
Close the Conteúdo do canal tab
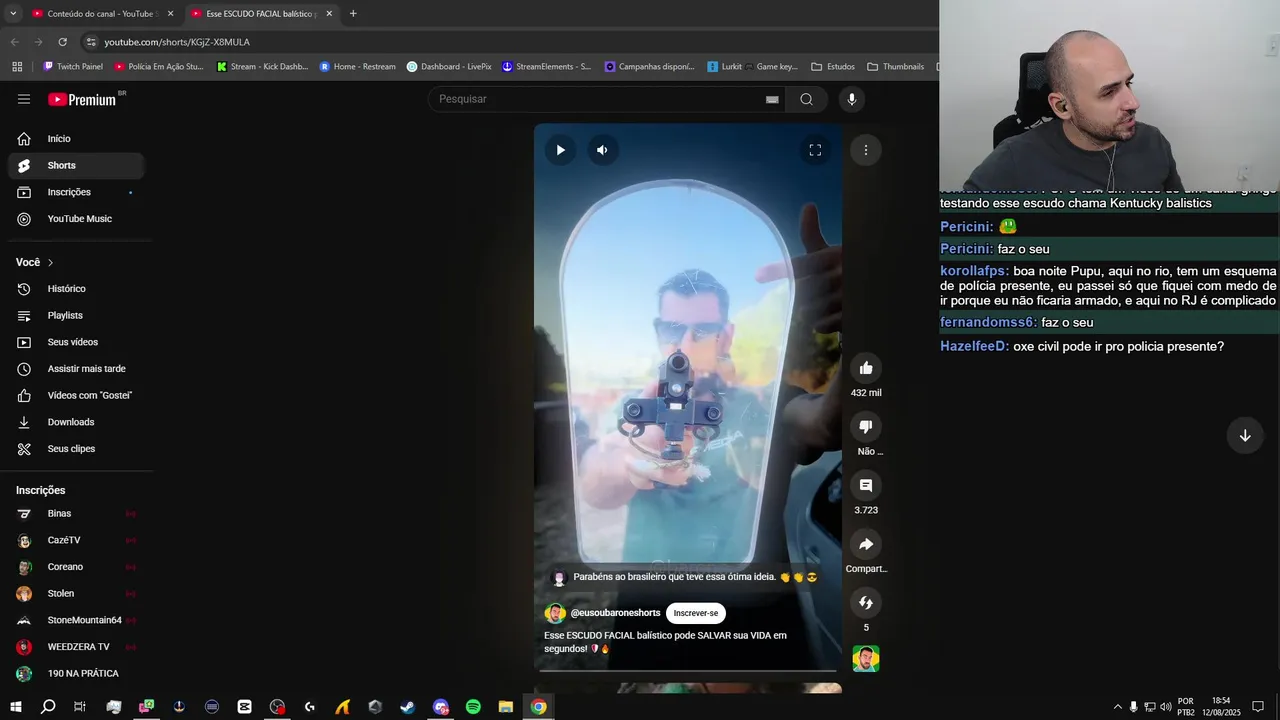tap(170, 14)
